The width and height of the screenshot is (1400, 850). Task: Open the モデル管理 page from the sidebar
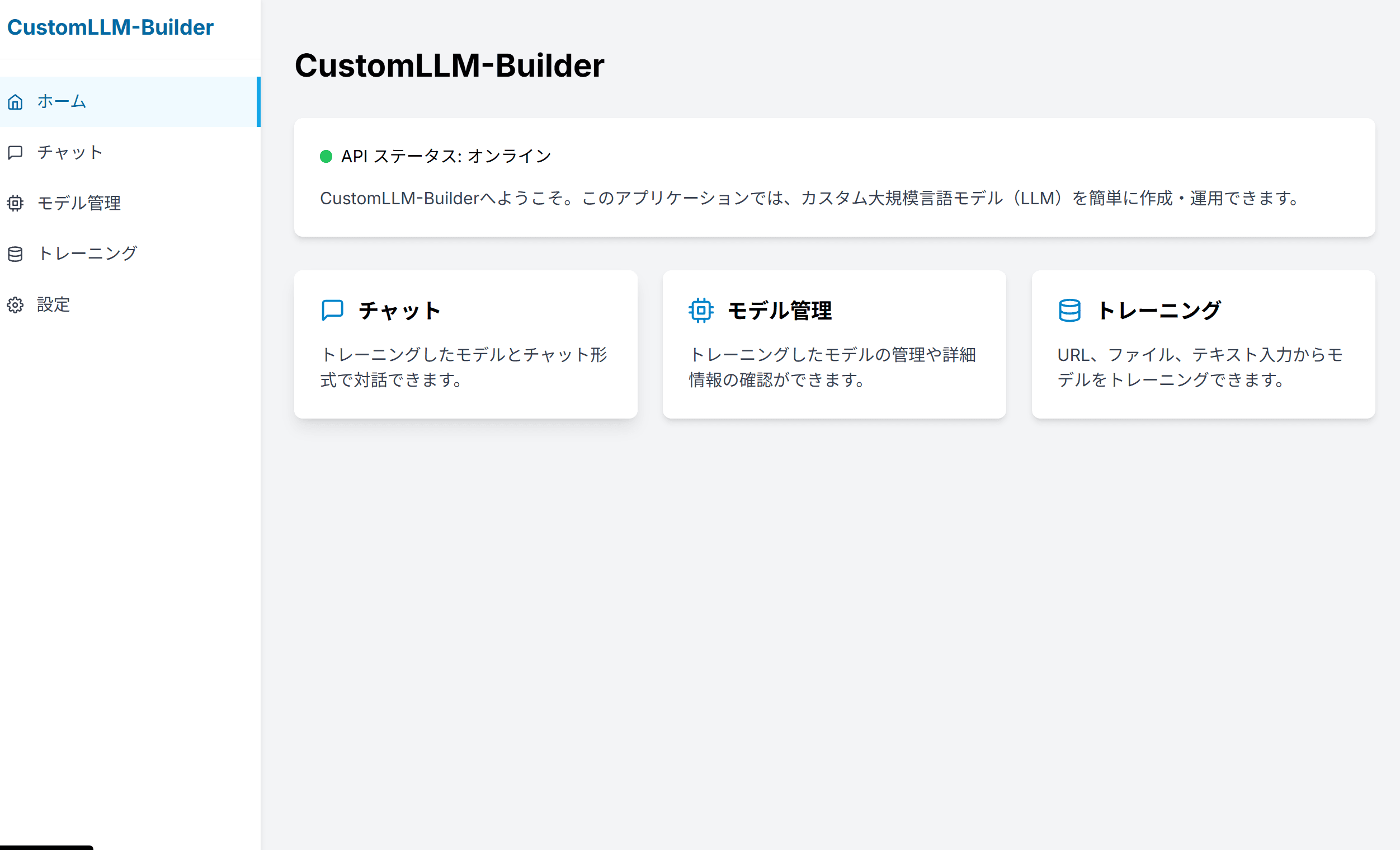pyautogui.click(x=79, y=203)
